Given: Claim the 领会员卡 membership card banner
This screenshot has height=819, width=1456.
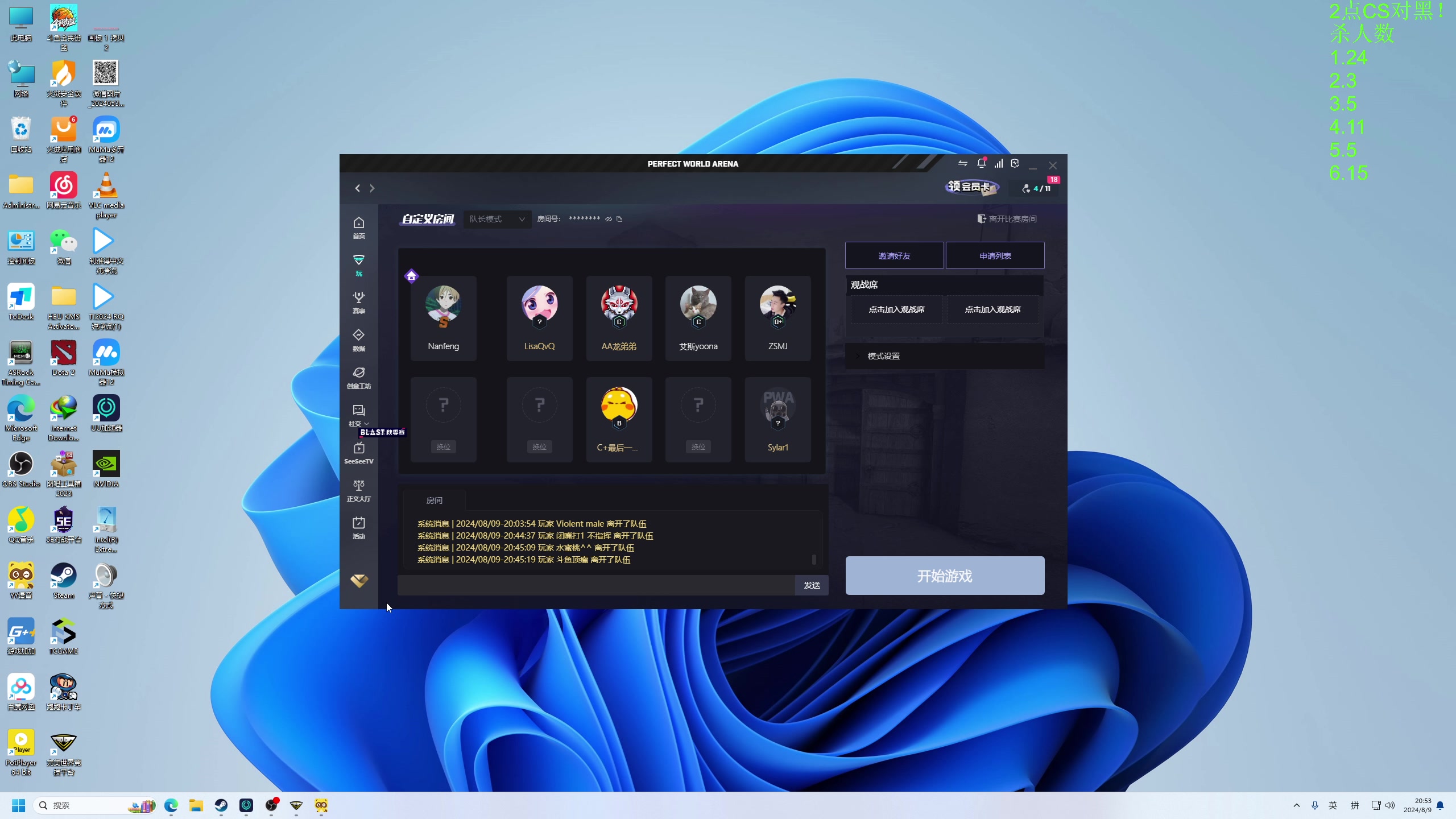Looking at the screenshot, I should pos(971,187).
